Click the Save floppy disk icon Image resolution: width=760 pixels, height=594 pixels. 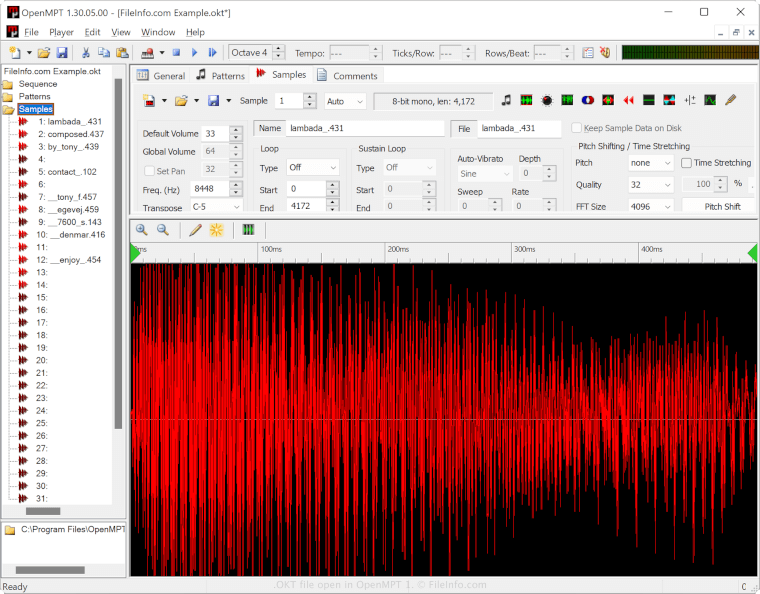point(62,52)
